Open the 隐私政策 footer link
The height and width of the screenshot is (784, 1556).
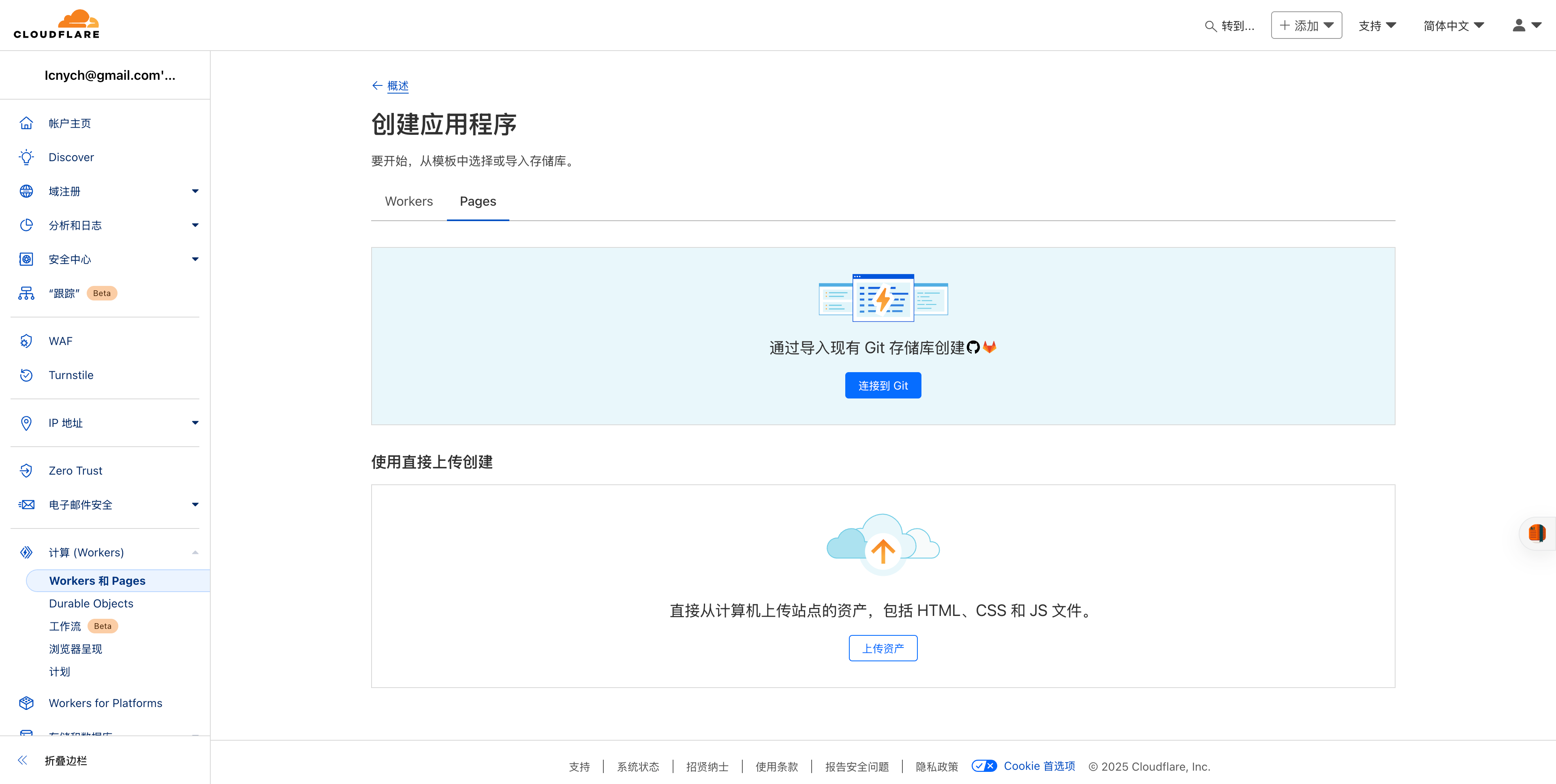937,767
